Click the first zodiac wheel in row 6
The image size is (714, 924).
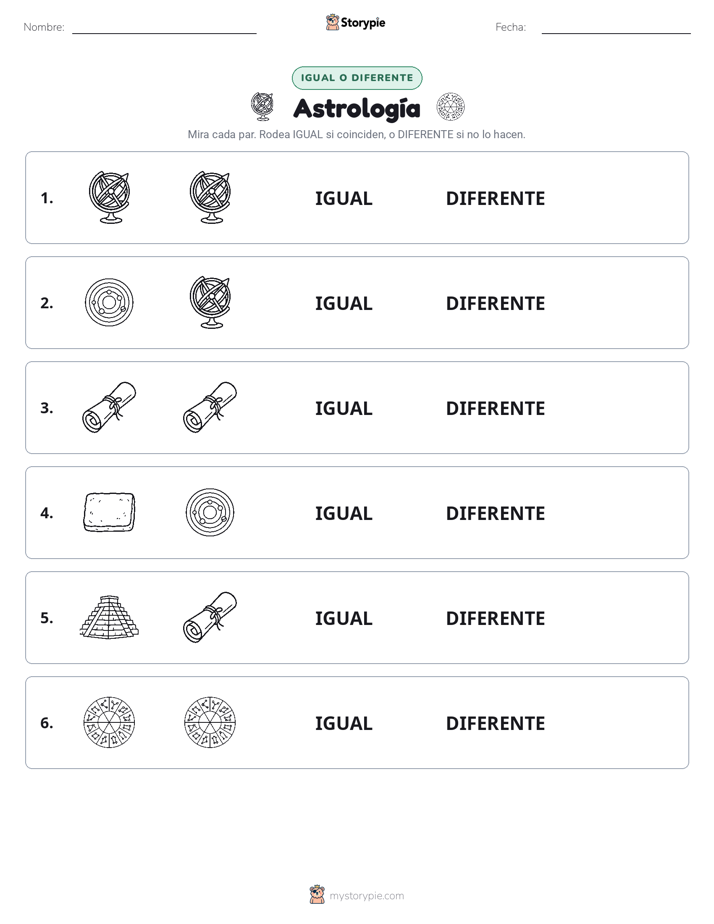point(109,722)
